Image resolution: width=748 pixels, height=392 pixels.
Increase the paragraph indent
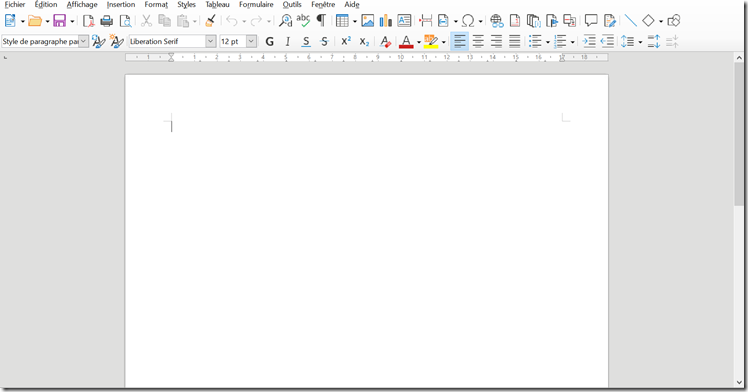coord(589,41)
